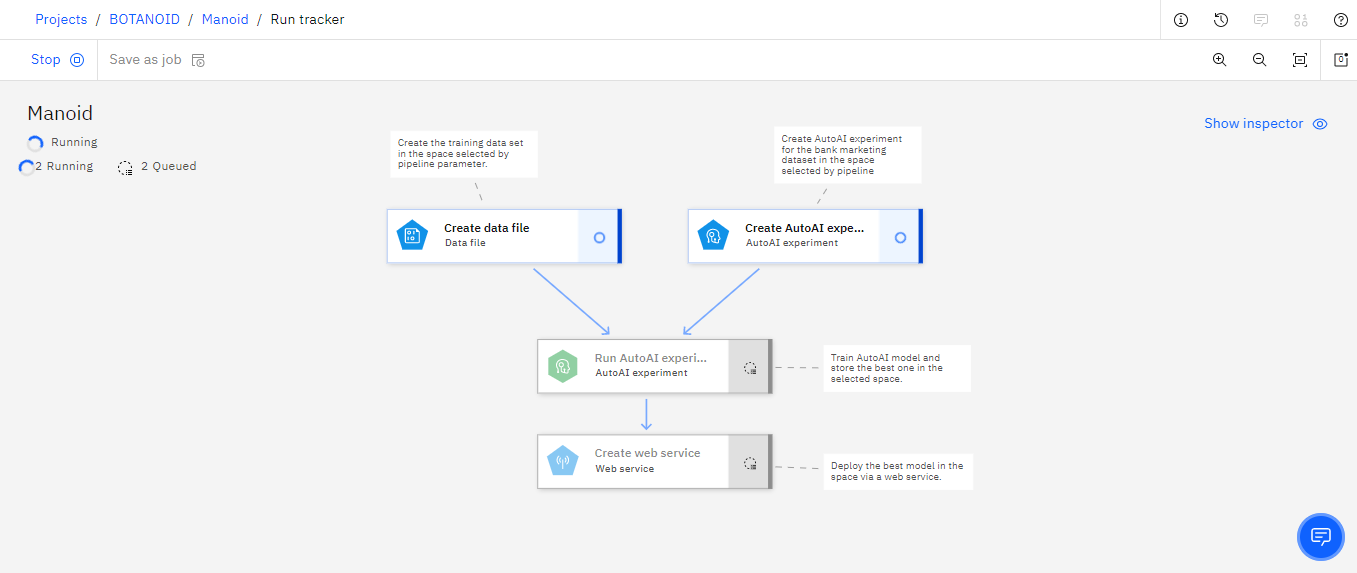Open the help question mark icon
Screen dimensions: 1357x573
1341,20
